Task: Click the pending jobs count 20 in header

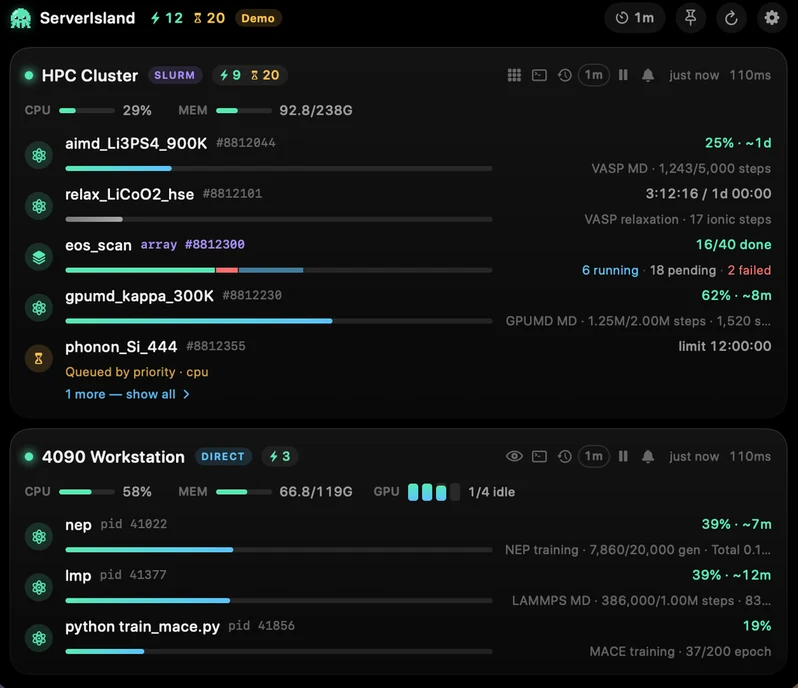Action: [x=209, y=18]
